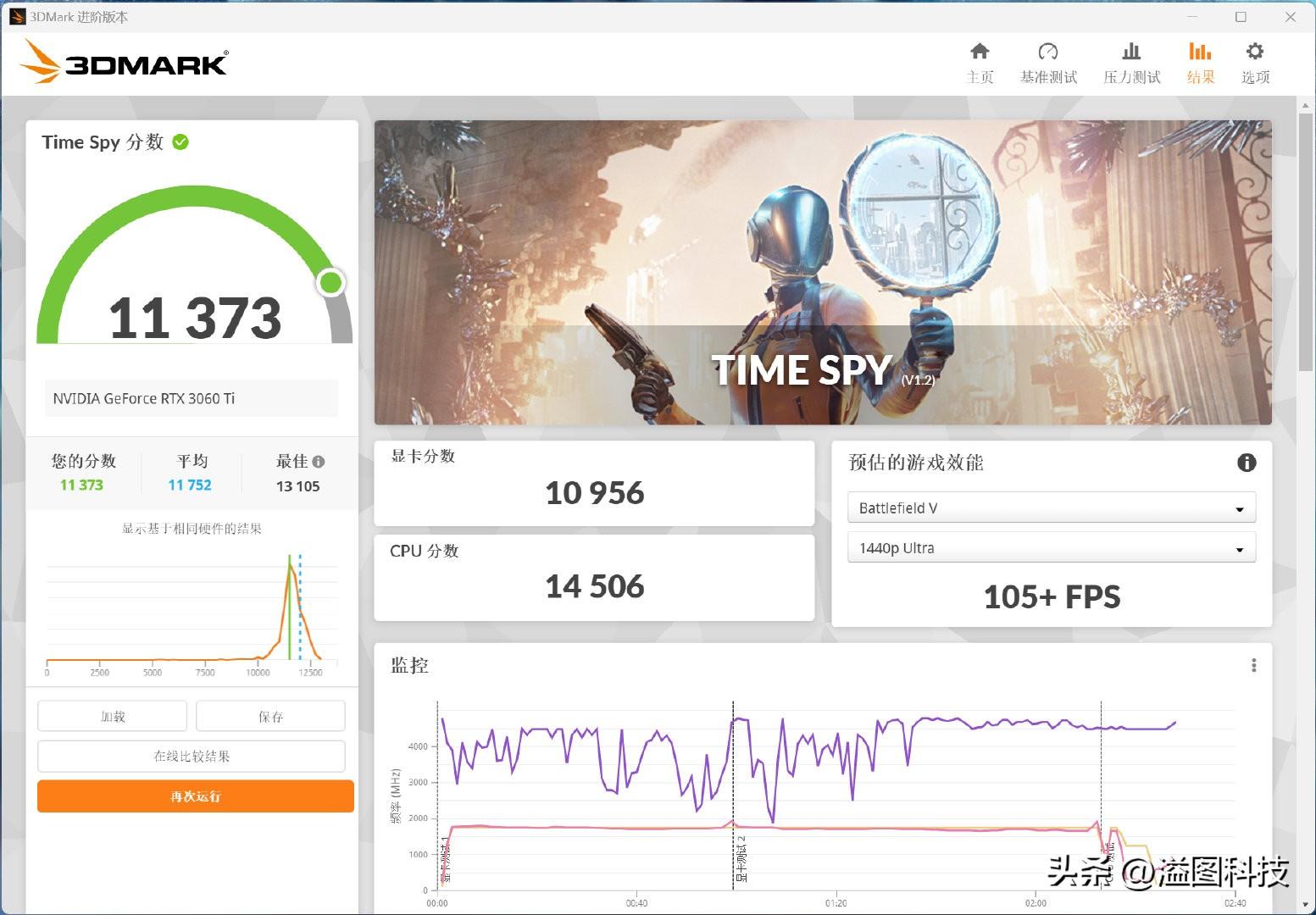Click the NVIDIA GeForce RTX 3060 Ti label
Viewport: 1316px width, 915px height.
coord(144,398)
